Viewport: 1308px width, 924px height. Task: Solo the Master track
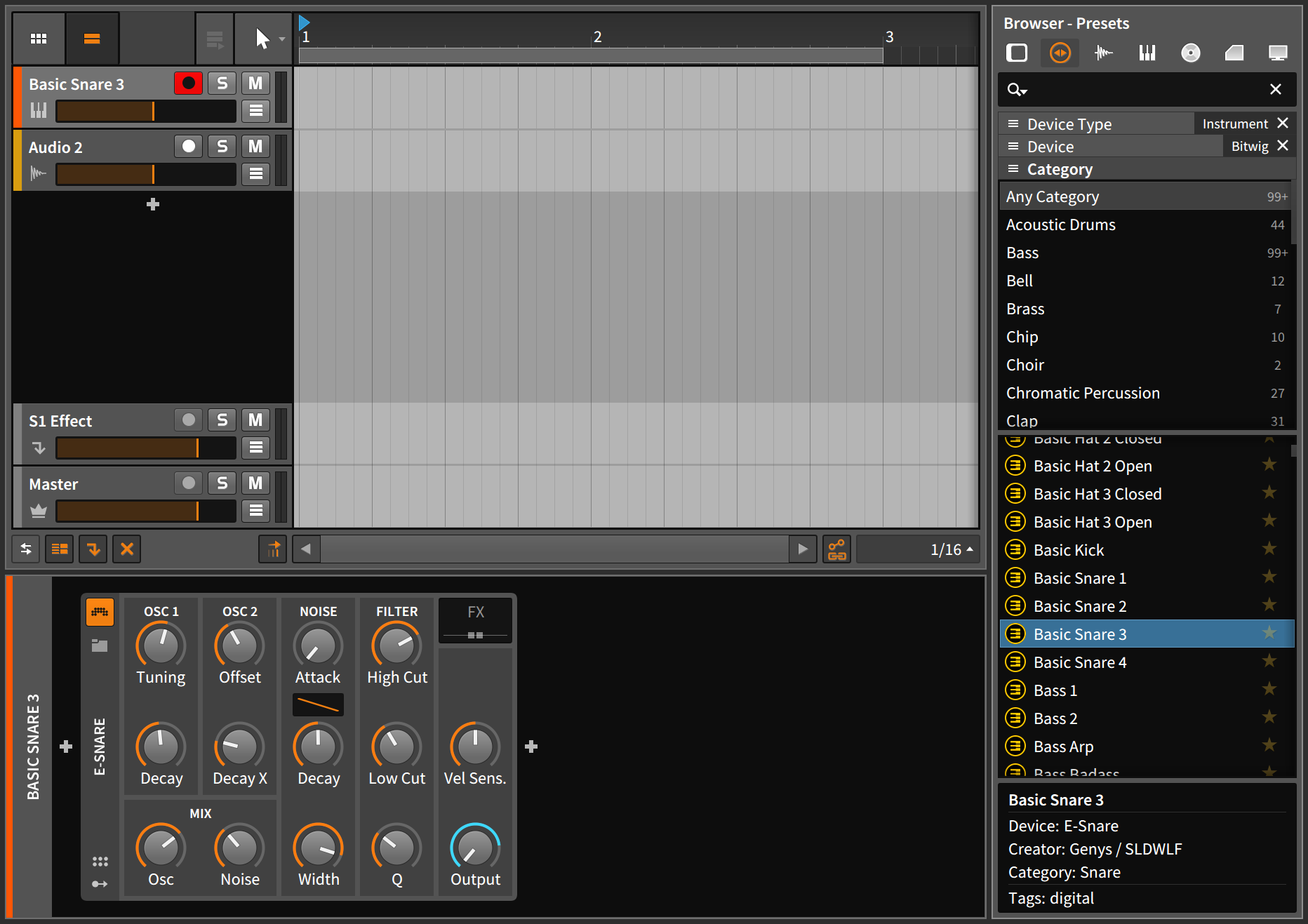coord(222,483)
